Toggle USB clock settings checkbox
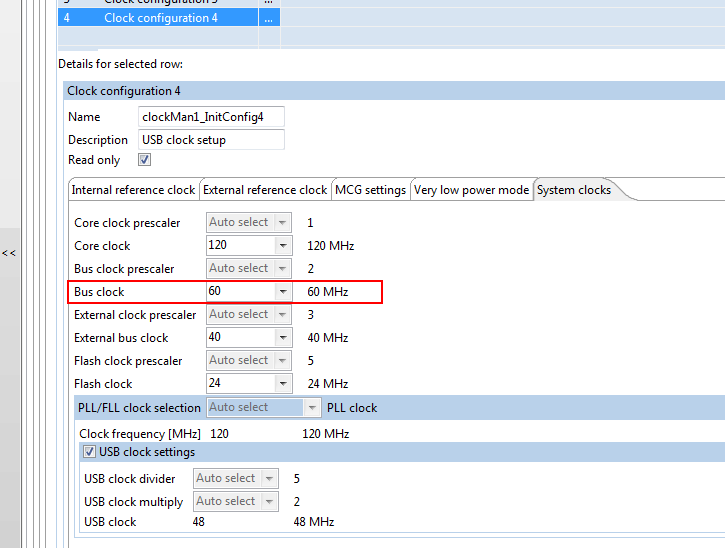The width and height of the screenshot is (725, 548). (89, 452)
